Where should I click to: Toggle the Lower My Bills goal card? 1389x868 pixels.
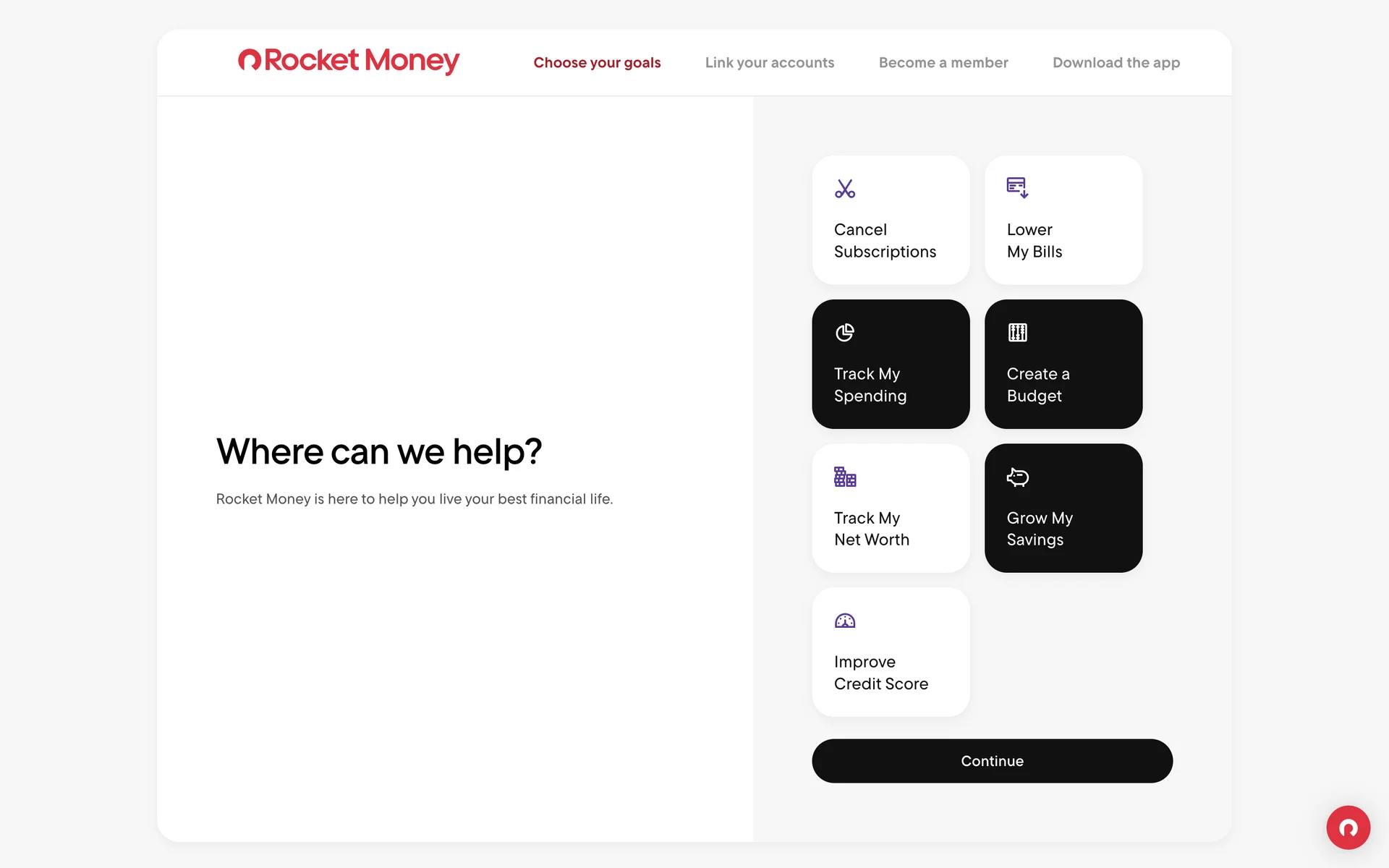(x=1063, y=220)
